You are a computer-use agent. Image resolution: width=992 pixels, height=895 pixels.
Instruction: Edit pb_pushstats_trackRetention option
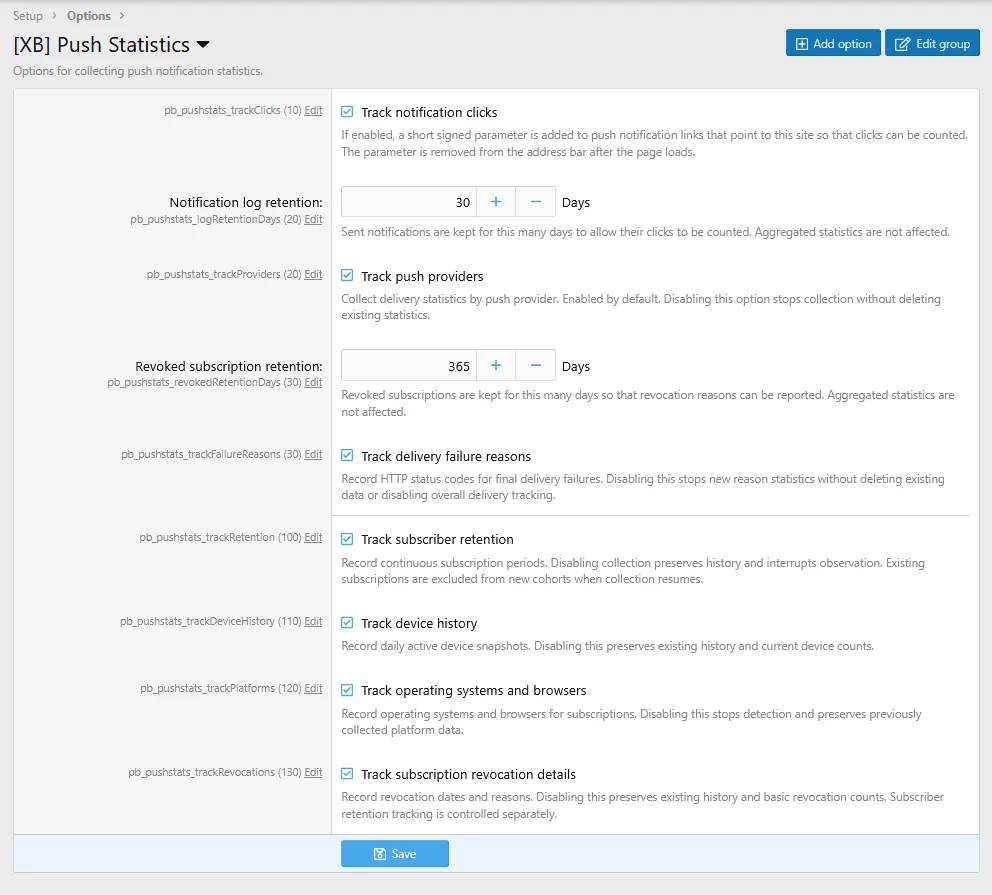[313, 537]
